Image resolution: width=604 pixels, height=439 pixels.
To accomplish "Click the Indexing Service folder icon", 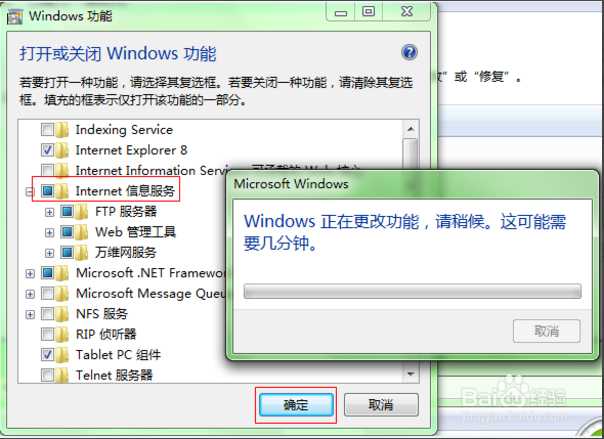I will pos(62,130).
